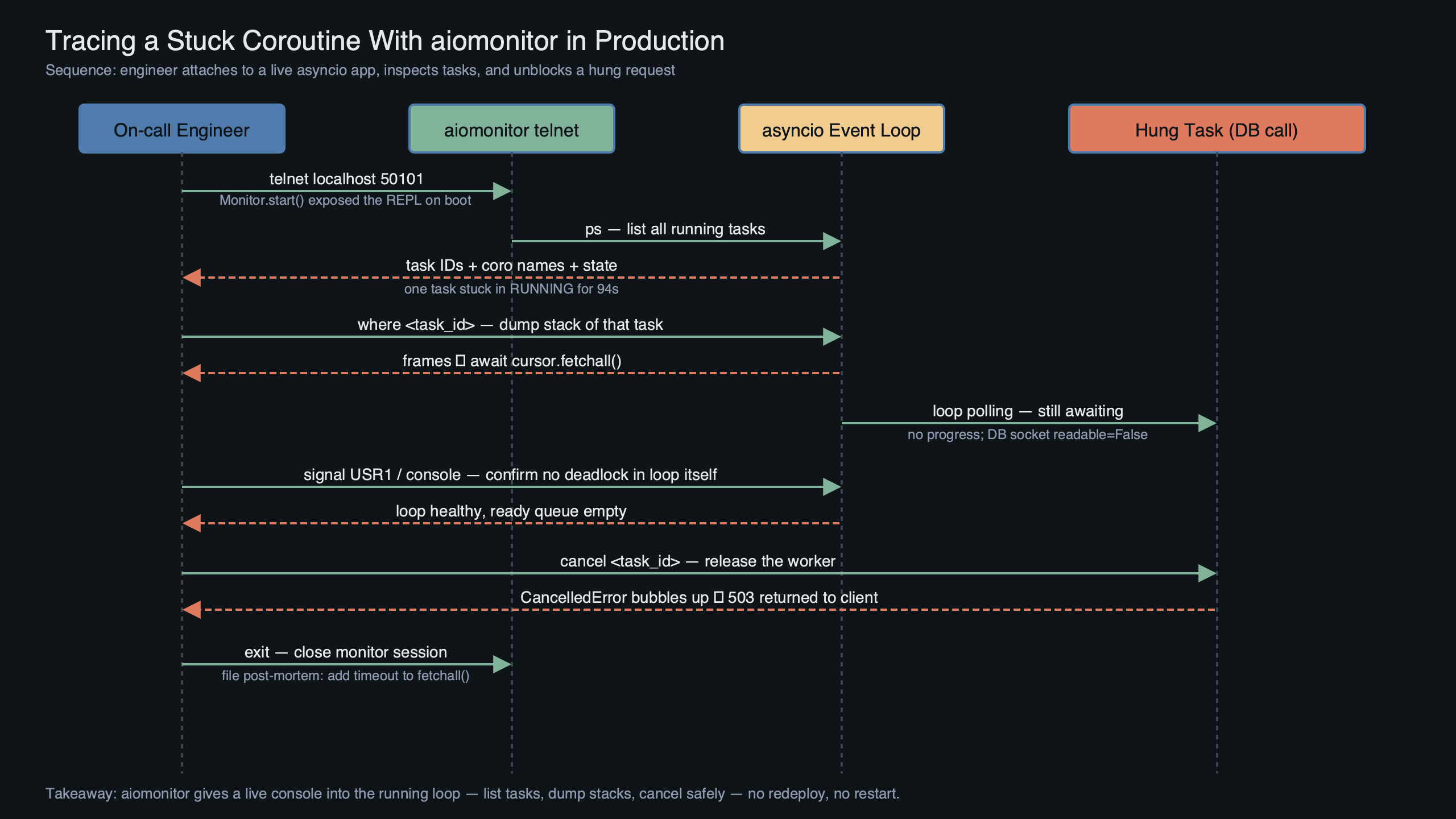Select the Hung Task (DB call) participant box
The height and width of the screenshot is (819, 1456).
click(1216, 129)
